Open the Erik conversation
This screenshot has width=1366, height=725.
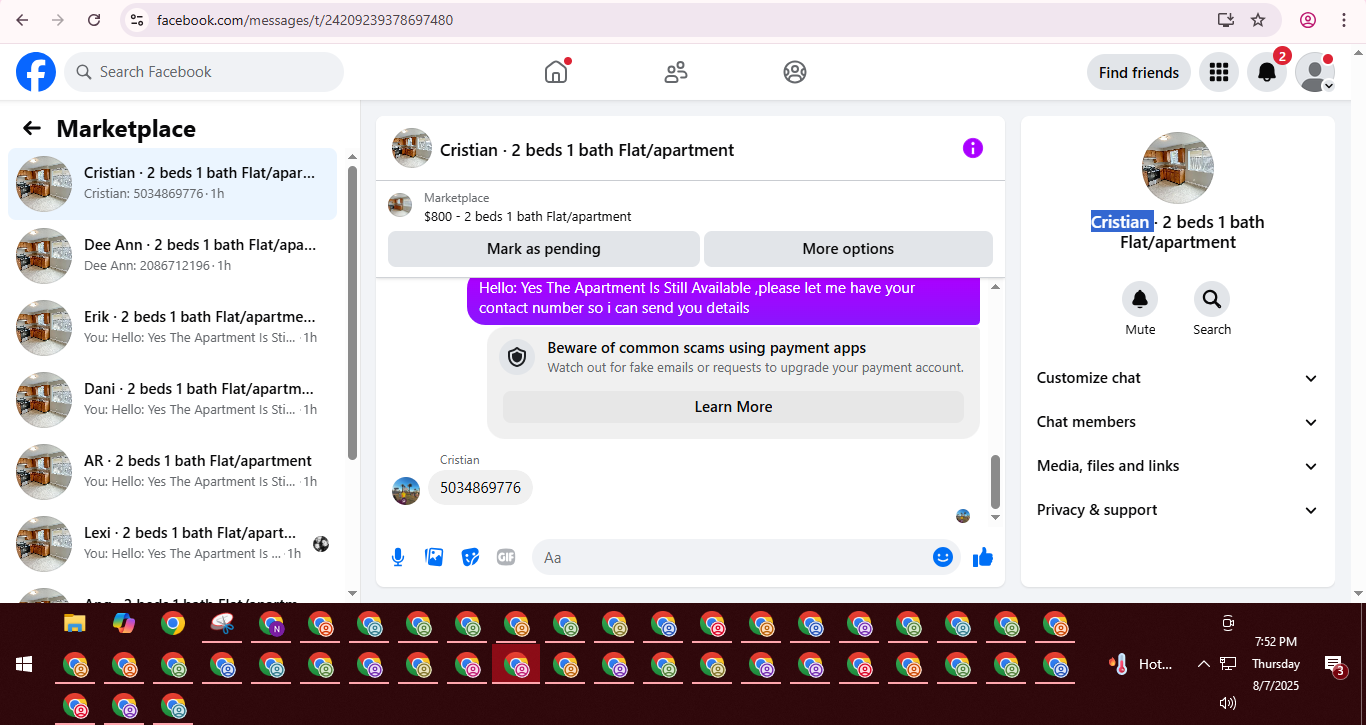coord(172,328)
